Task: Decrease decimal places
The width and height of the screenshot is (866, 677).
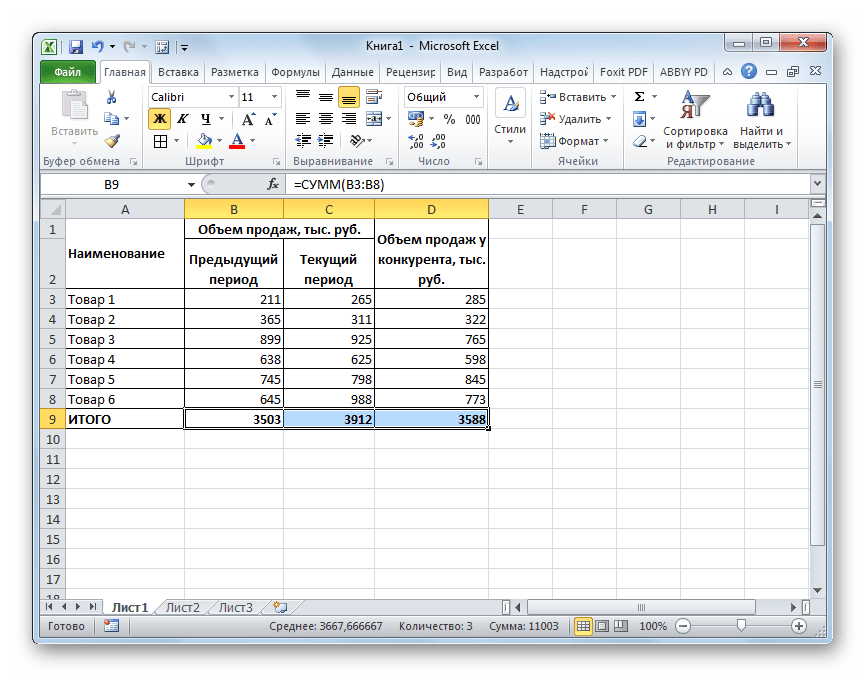Action: pyautogui.click(x=438, y=141)
